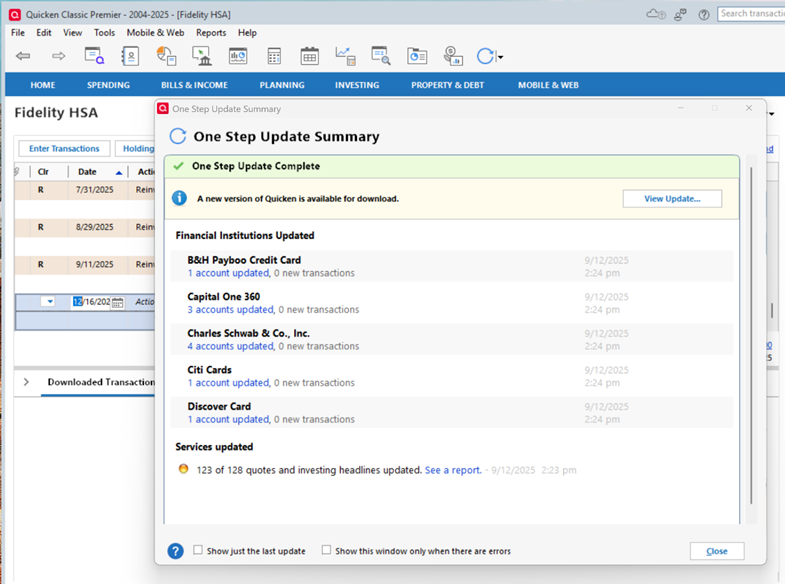
Task: Switch to the MOBILE & WEB tab
Action: pos(548,85)
